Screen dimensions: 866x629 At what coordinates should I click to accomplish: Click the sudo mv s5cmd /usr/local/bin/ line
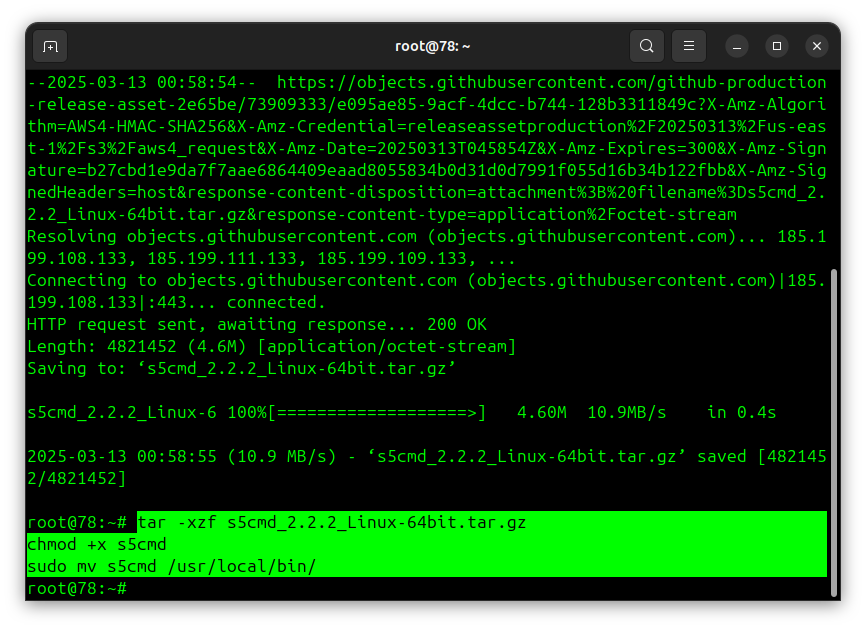point(172,567)
